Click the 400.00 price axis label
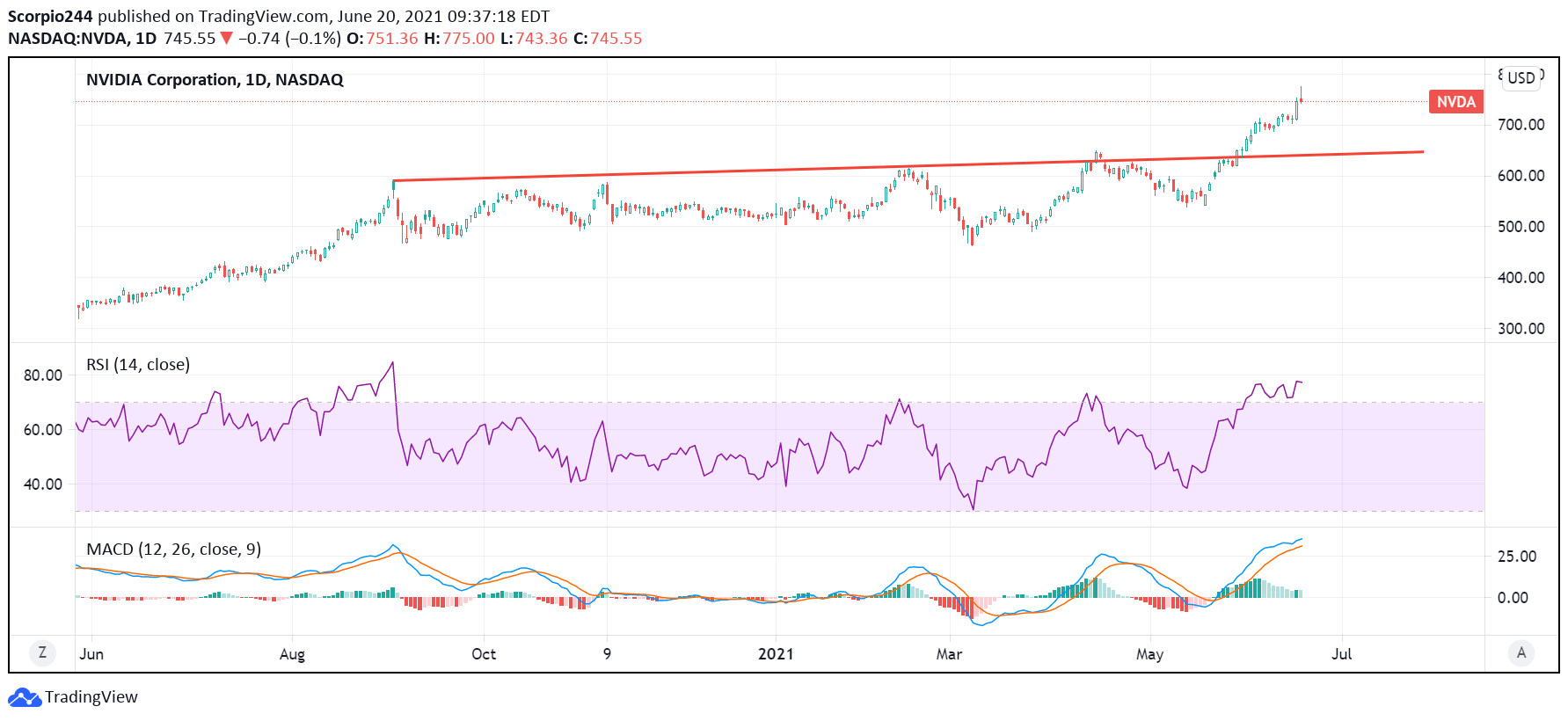Image resolution: width=1568 pixels, height=721 pixels. pos(1521,278)
